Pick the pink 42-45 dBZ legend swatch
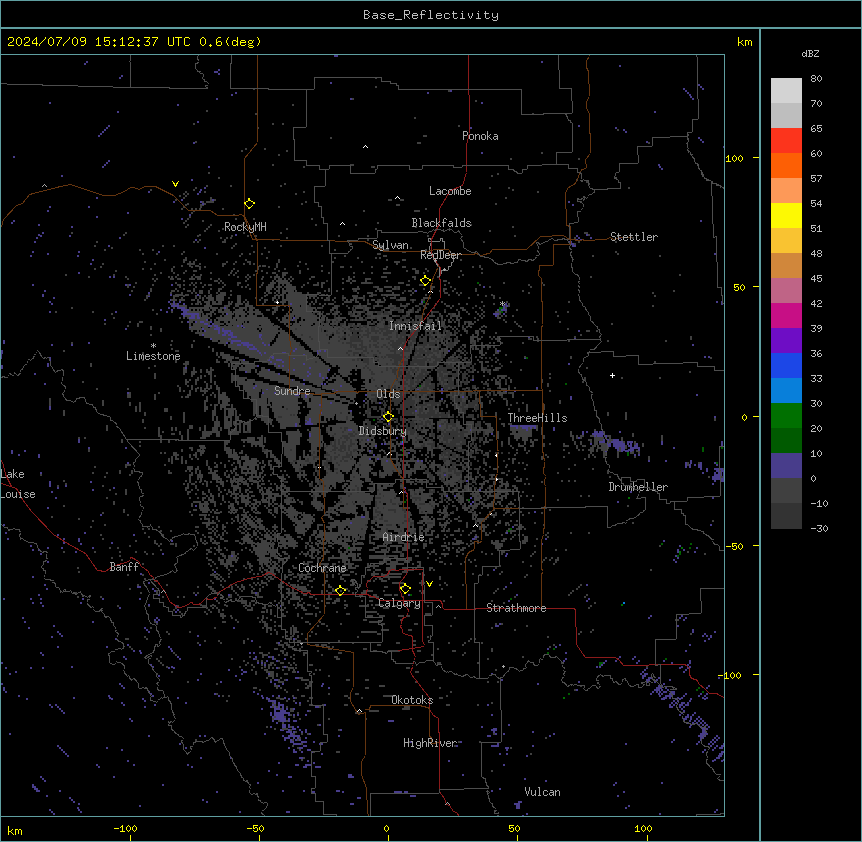The image size is (862, 842). tap(786, 291)
